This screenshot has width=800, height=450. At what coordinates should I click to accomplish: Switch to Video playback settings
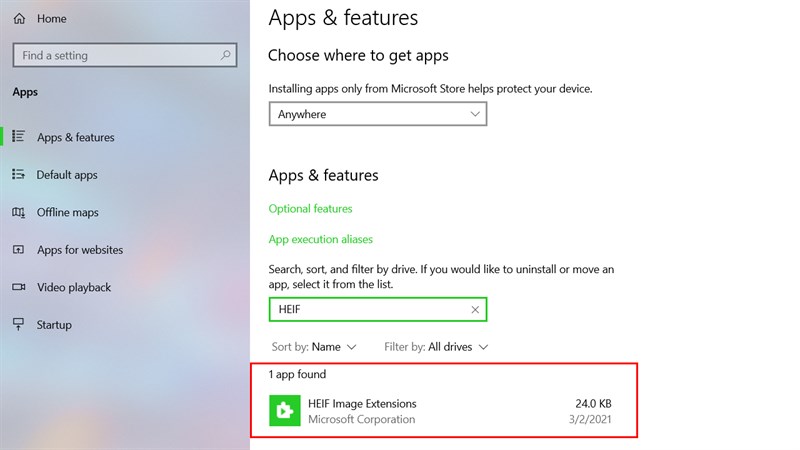pyautogui.click(x=74, y=287)
